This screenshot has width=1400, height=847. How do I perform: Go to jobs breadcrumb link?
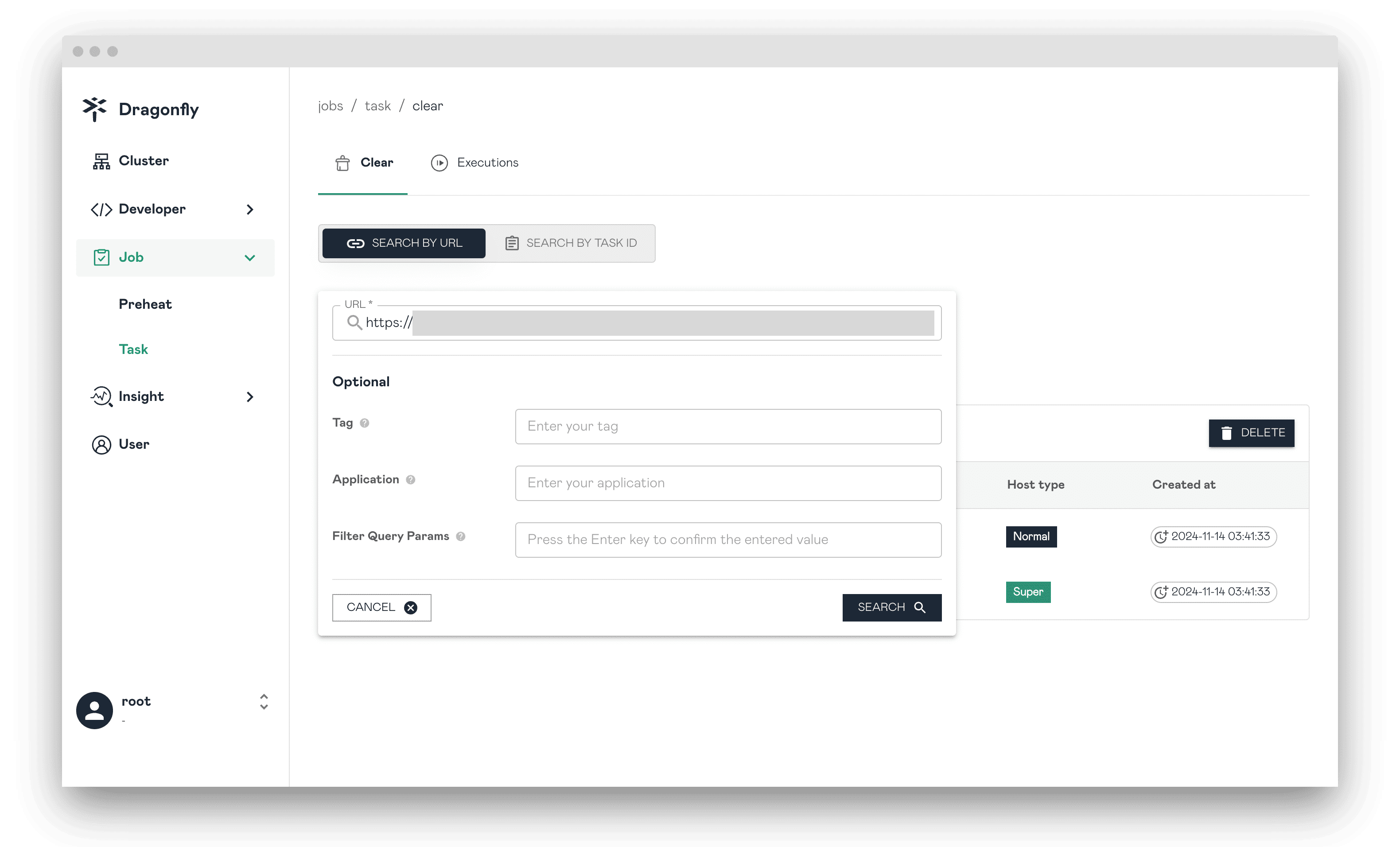[331, 106]
